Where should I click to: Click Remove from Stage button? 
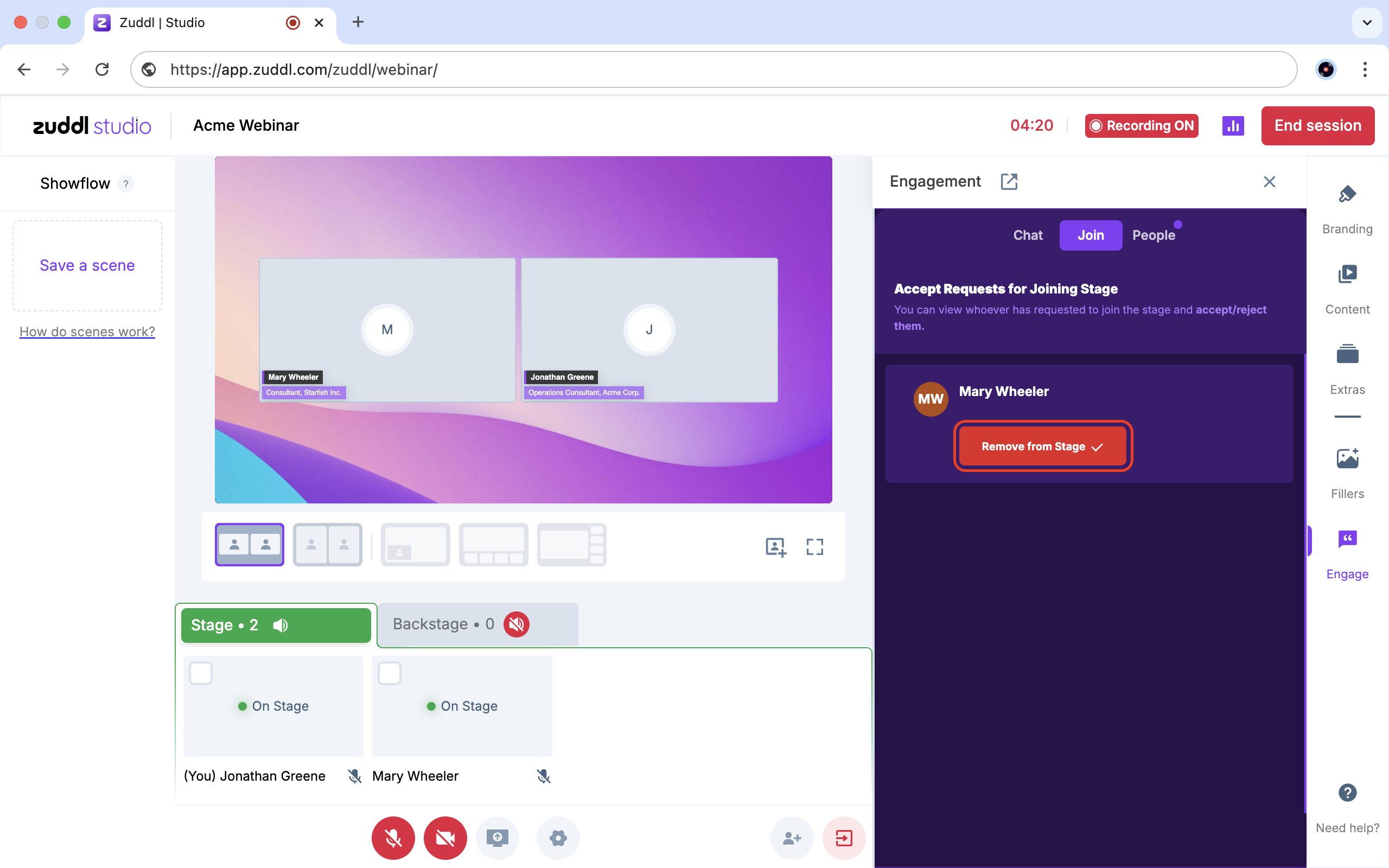1042,446
